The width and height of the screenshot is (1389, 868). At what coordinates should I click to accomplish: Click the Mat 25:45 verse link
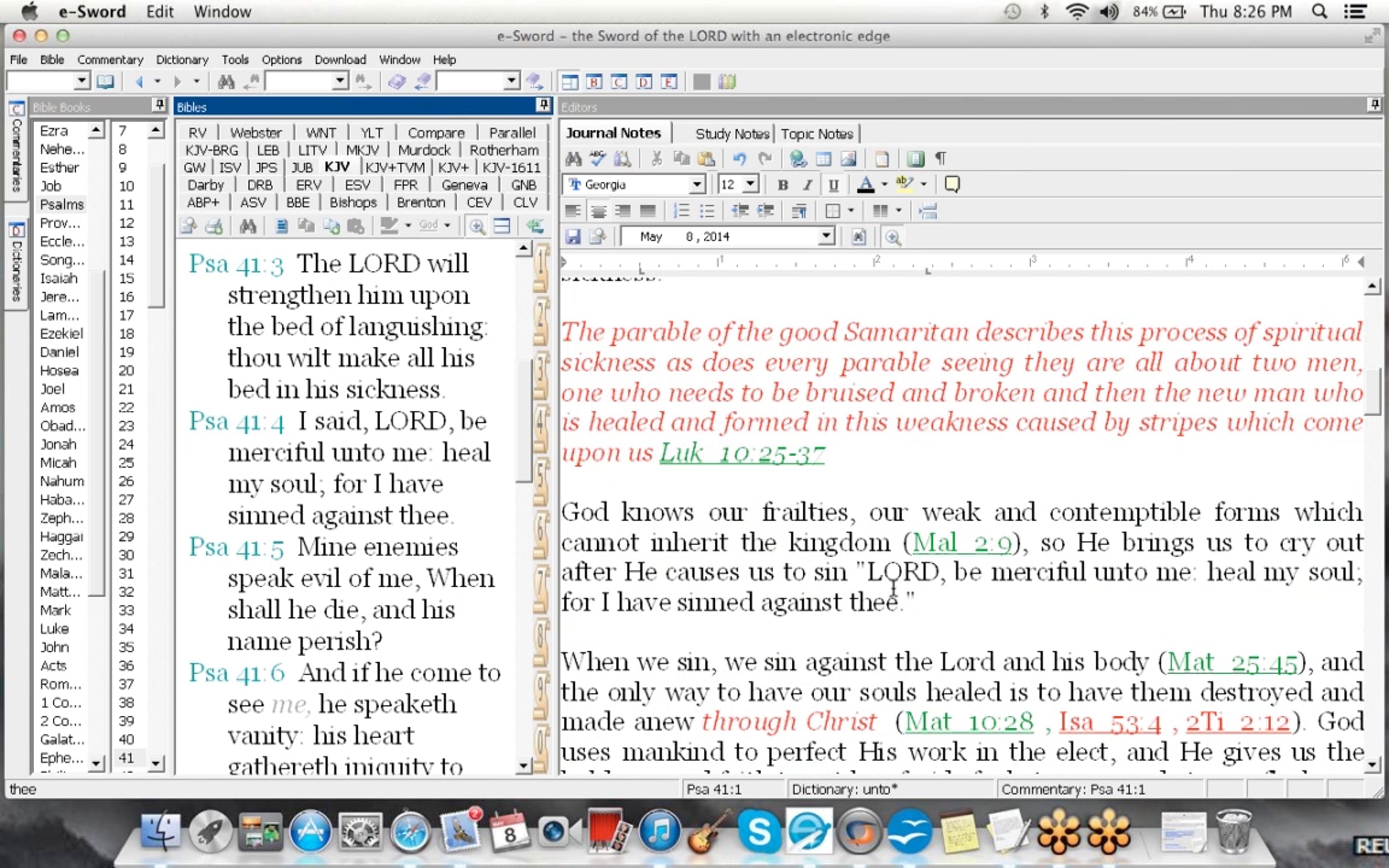(1232, 663)
